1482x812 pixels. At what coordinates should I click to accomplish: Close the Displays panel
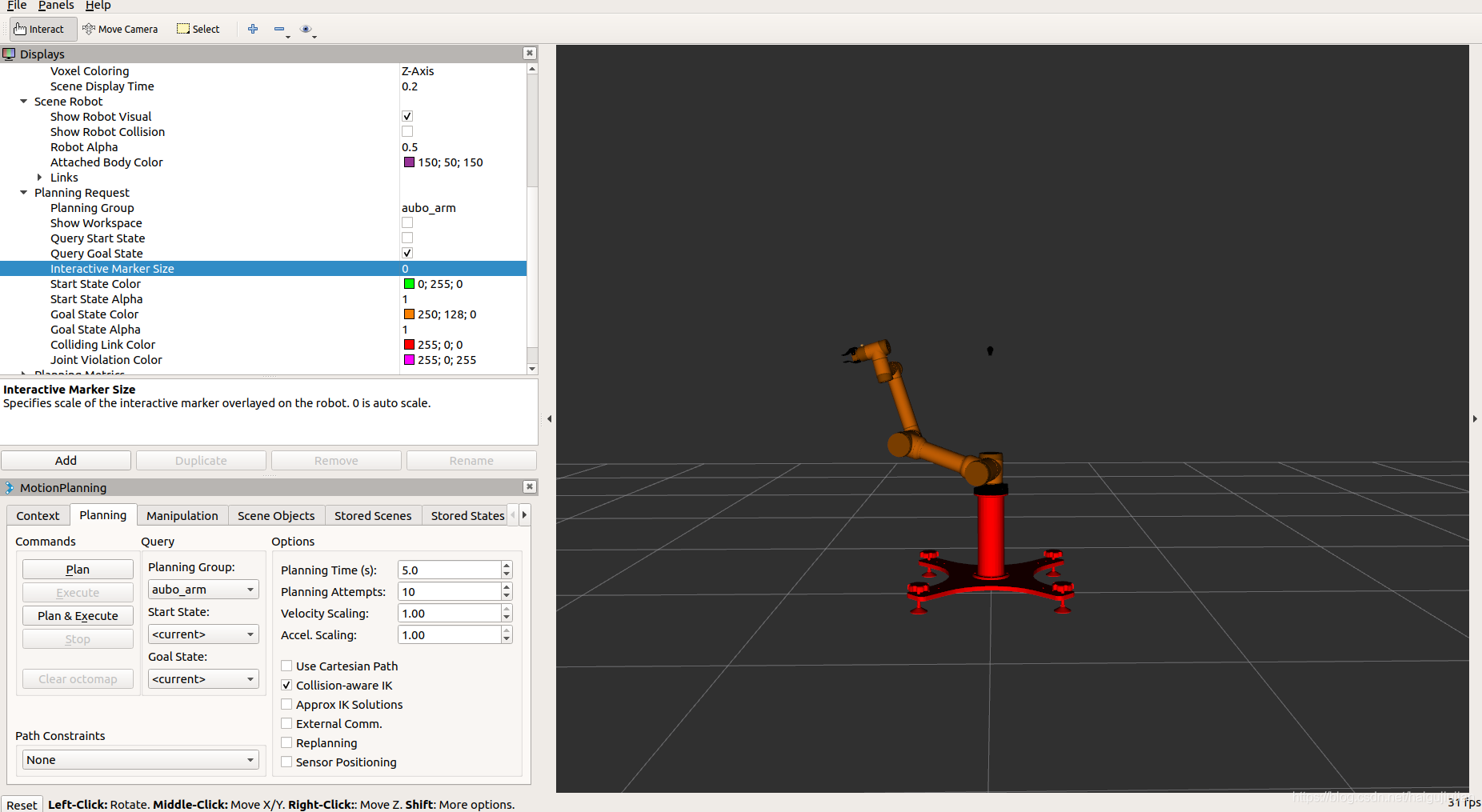(529, 54)
